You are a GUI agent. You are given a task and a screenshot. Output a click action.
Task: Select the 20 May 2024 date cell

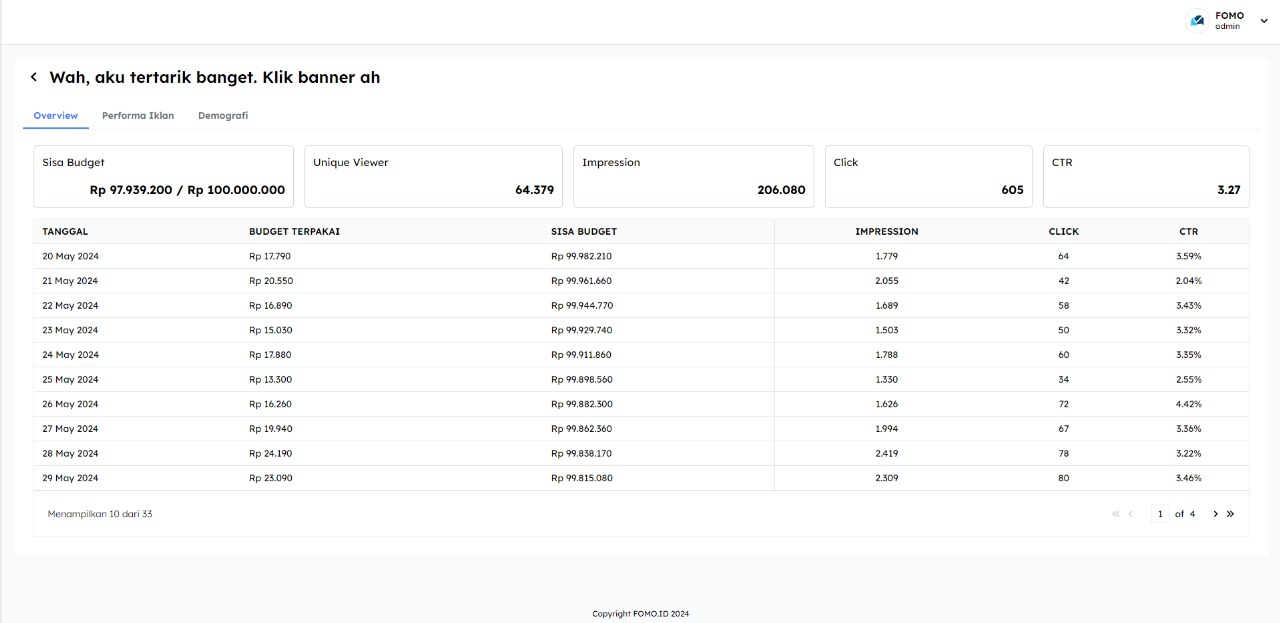70,256
